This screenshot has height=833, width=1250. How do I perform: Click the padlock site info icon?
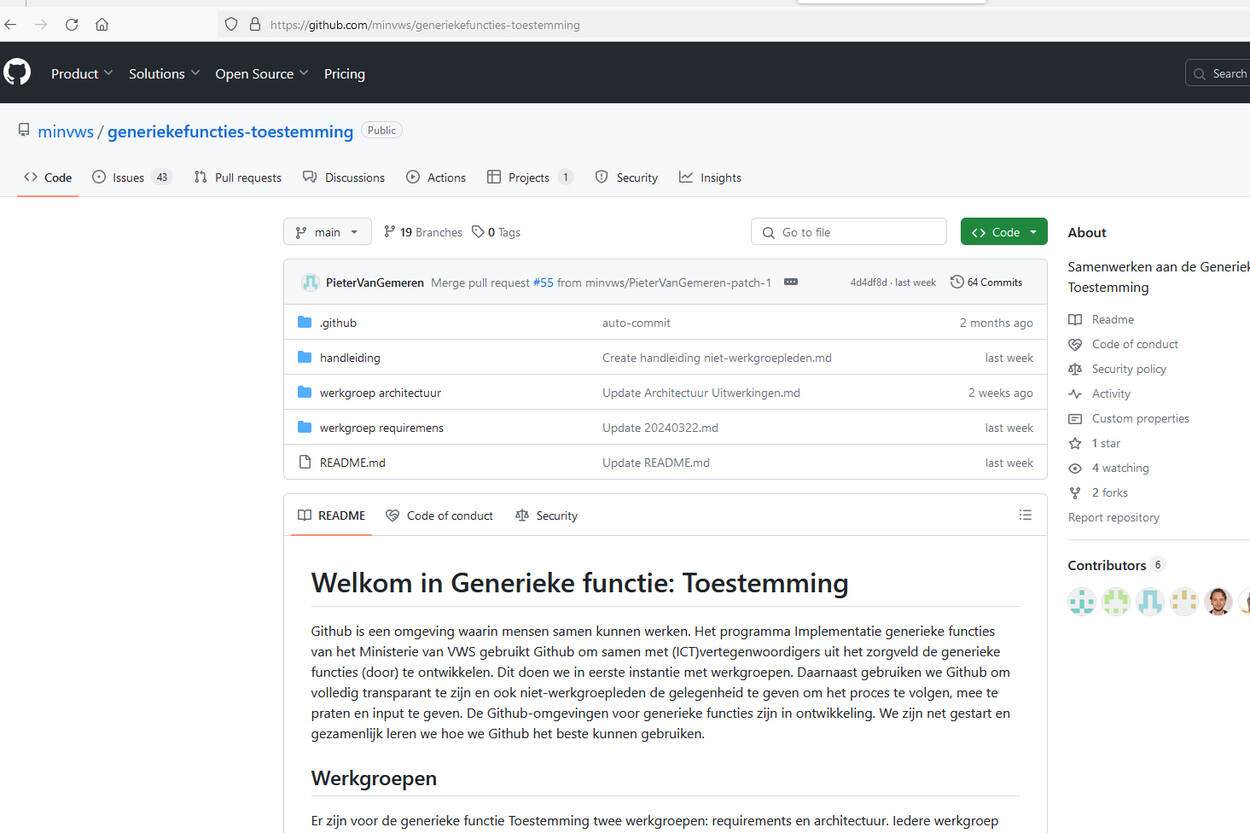[254, 24]
